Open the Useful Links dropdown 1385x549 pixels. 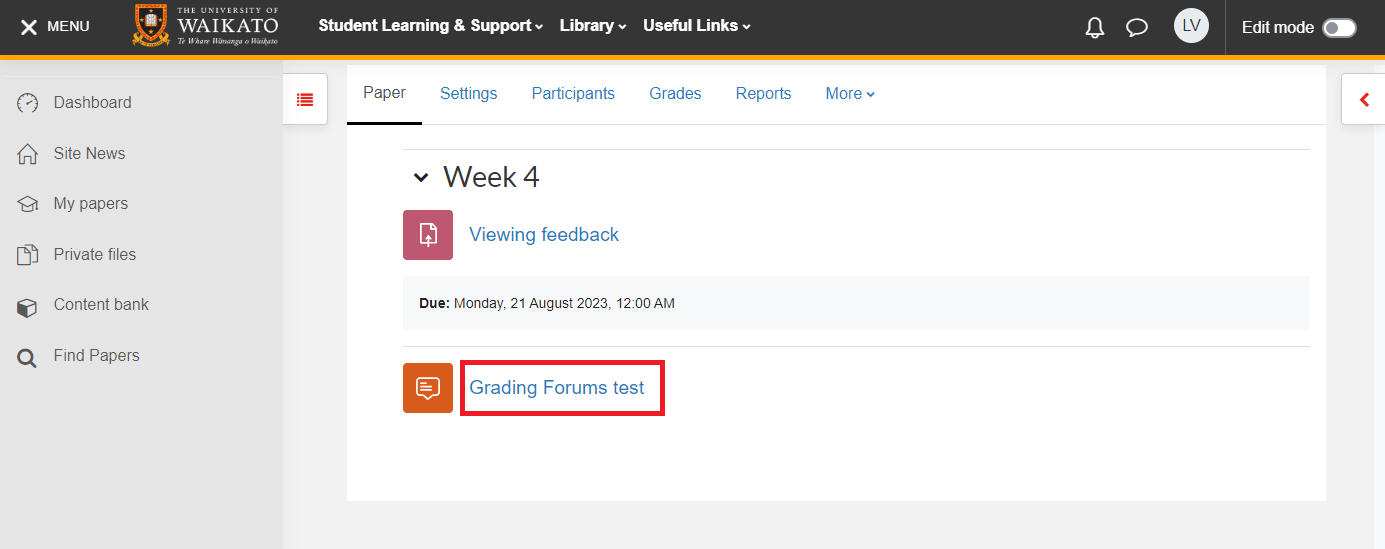click(x=696, y=26)
